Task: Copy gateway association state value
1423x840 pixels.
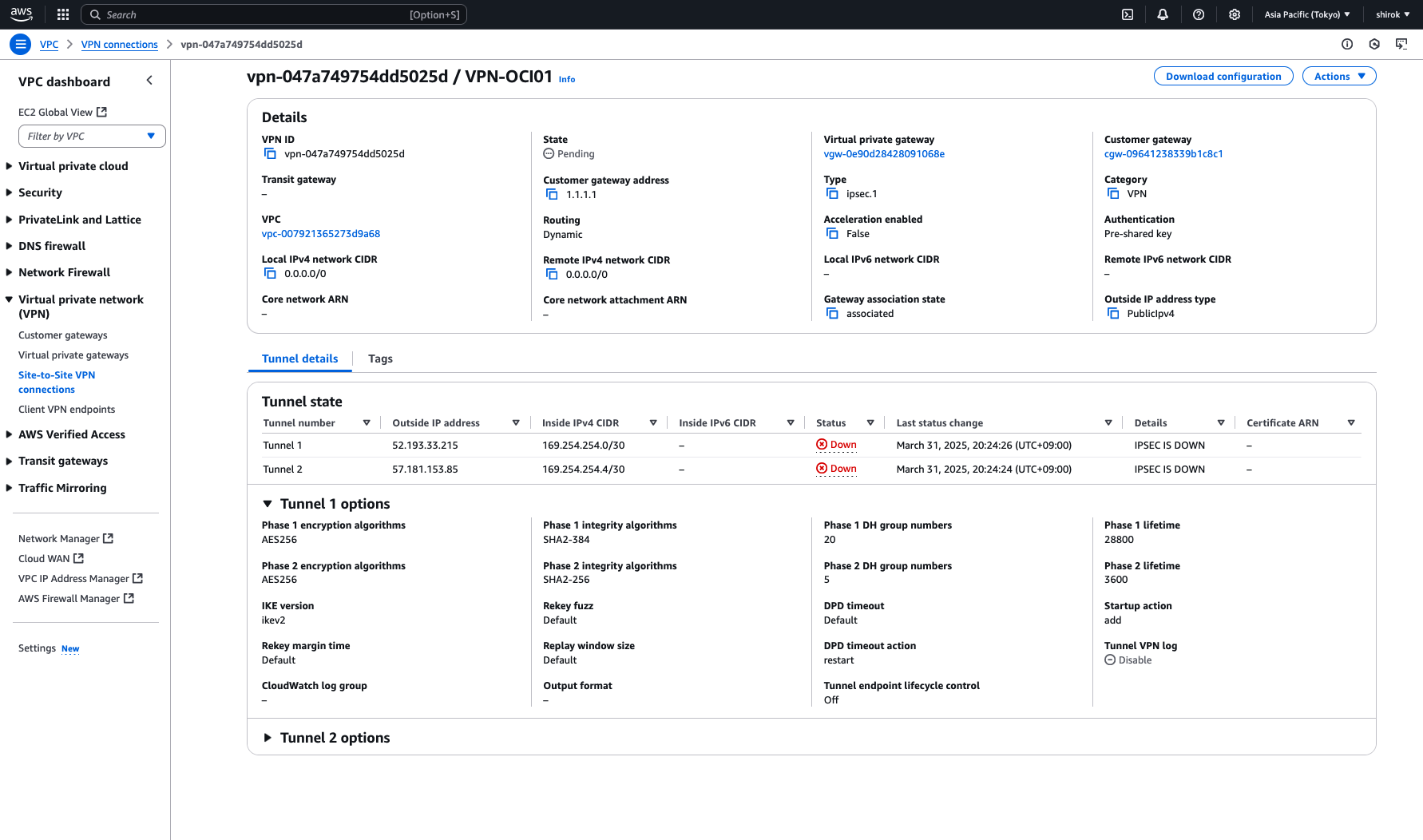Action: (x=832, y=314)
